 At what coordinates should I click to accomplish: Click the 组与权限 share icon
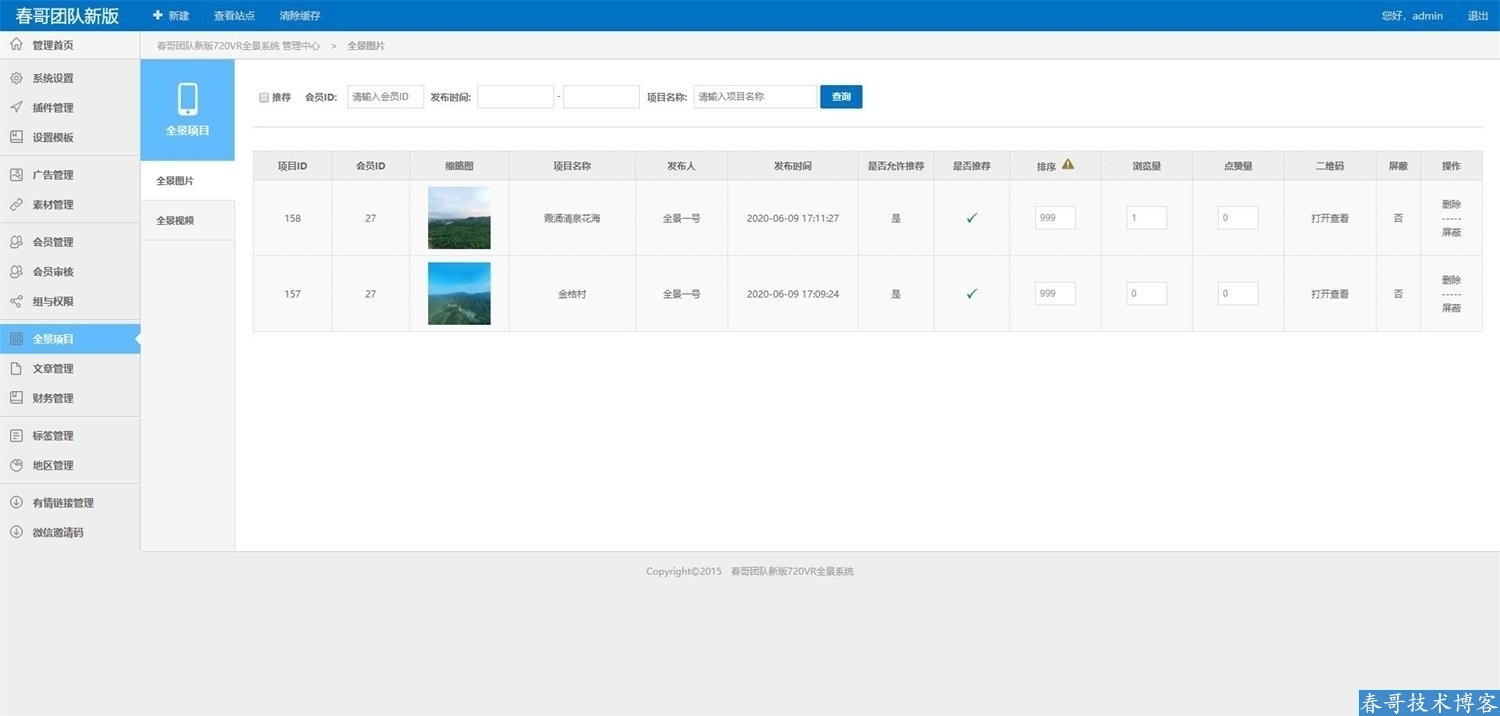[16, 301]
